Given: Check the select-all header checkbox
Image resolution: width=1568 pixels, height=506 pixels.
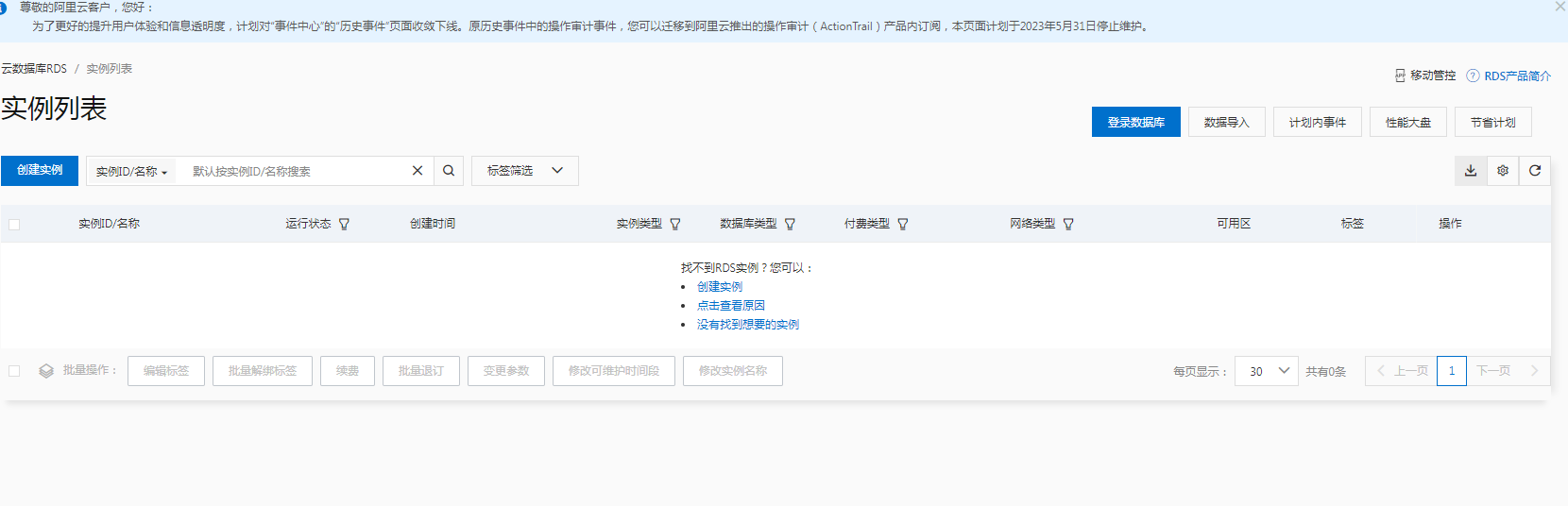Looking at the screenshot, I should [14, 225].
